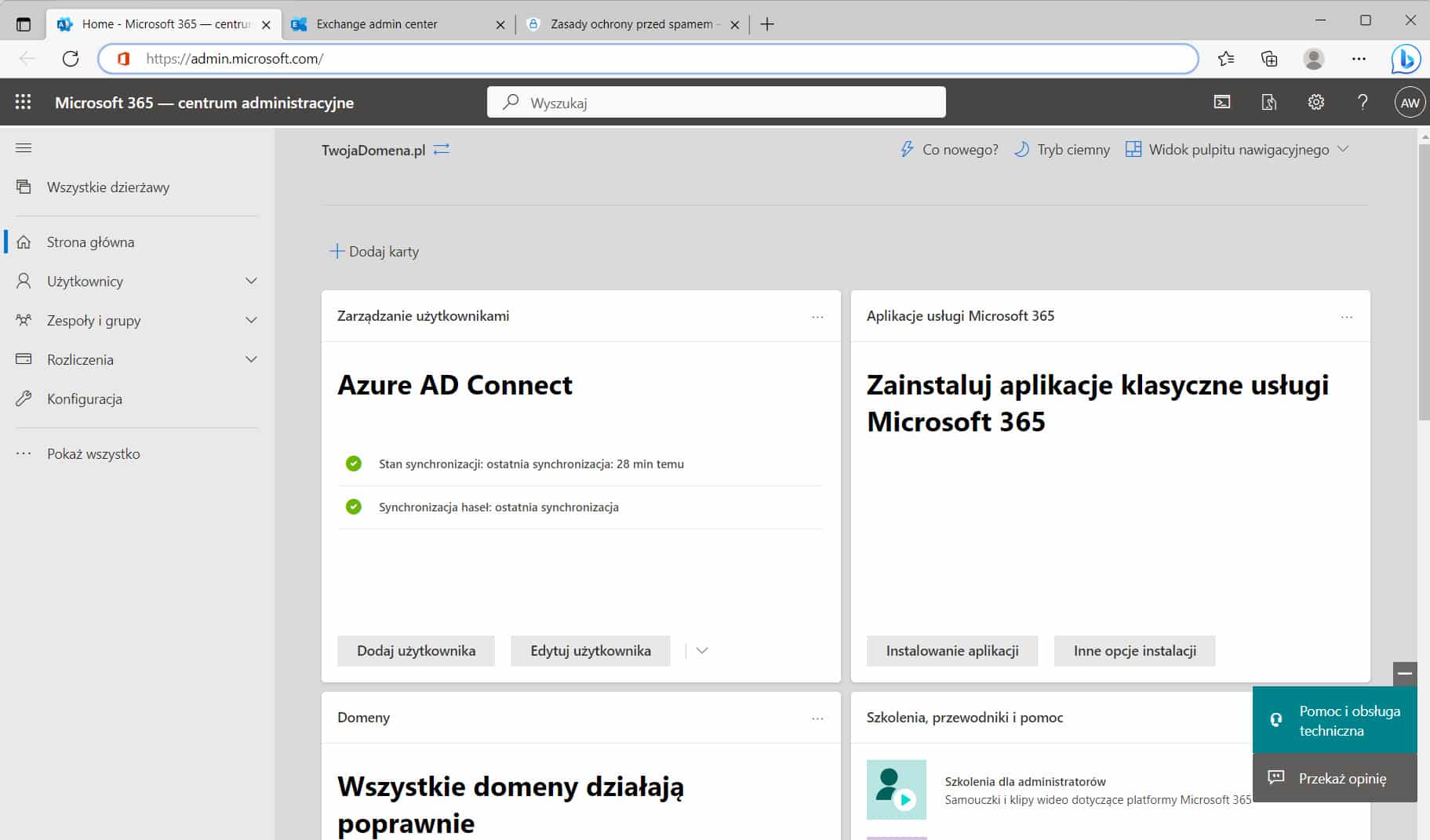Go to Strona główna in sidebar
Screen dimensions: 1430x840
pyautogui.click(x=90, y=242)
